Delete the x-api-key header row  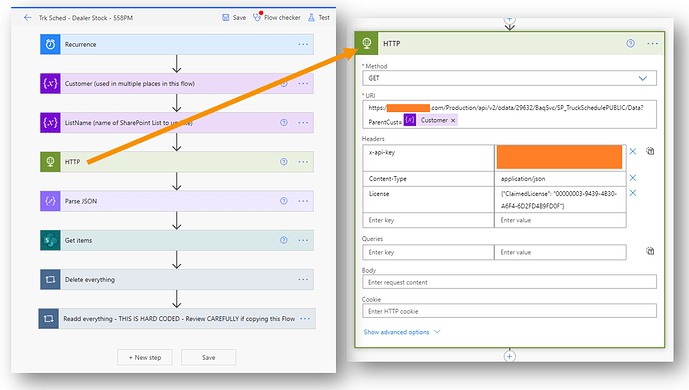[633, 151]
